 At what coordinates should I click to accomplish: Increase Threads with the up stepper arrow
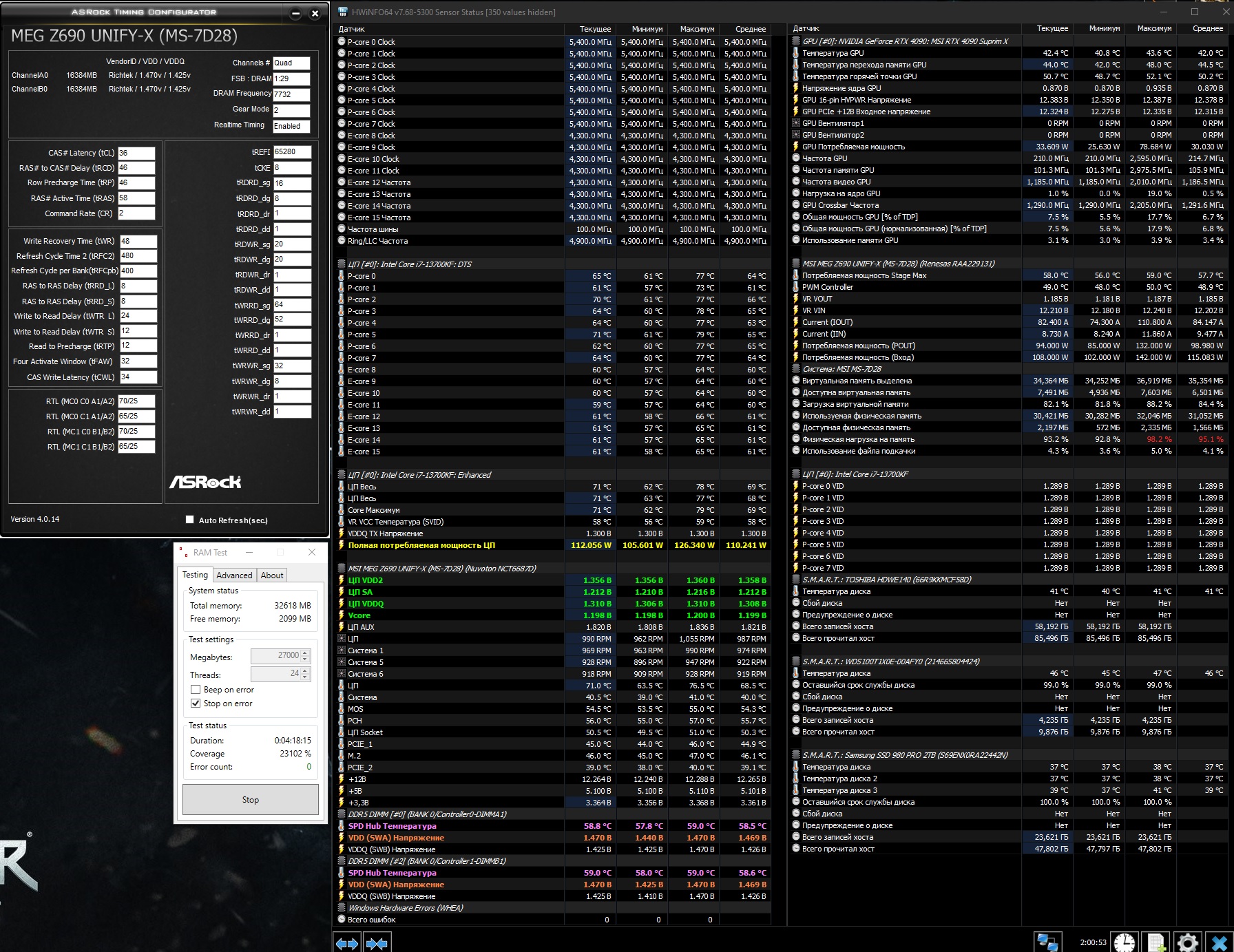coord(305,670)
